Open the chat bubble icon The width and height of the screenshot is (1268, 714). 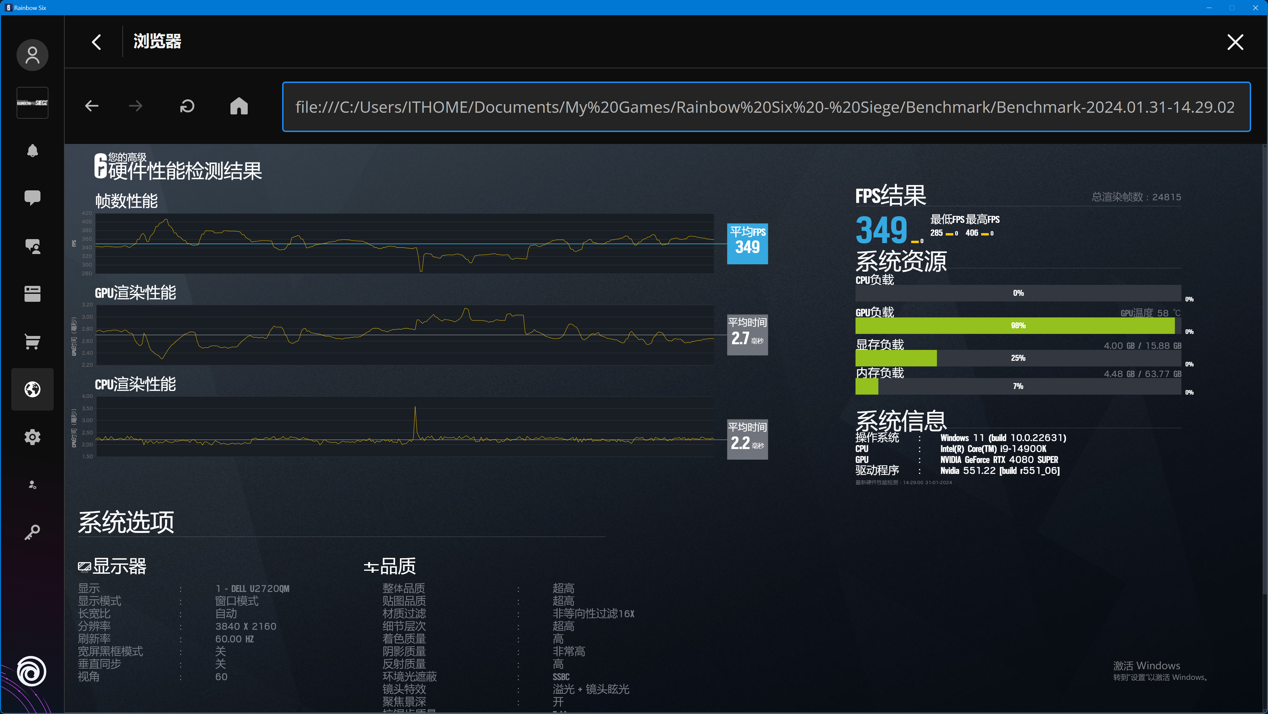click(32, 198)
